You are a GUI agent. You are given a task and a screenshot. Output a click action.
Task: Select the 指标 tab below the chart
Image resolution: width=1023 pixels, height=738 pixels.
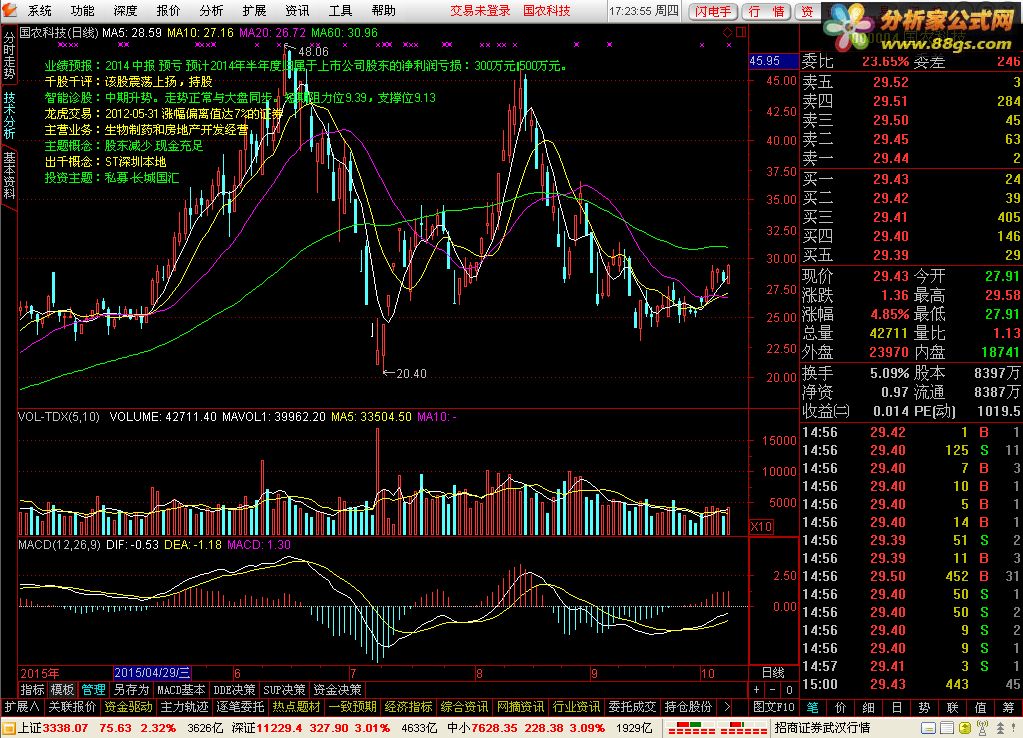pyautogui.click(x=33, y=690)
